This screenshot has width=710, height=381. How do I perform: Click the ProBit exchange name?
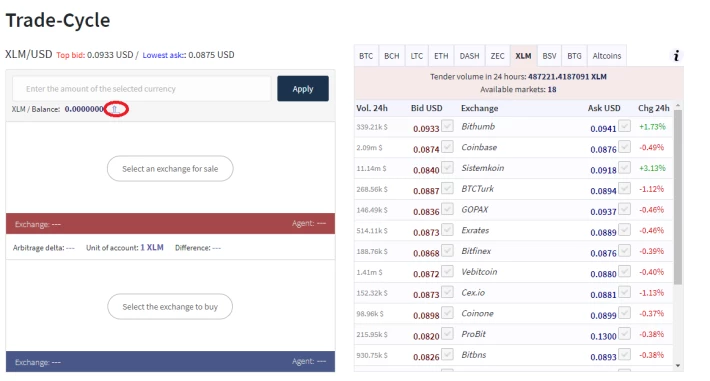click(474, 334)
